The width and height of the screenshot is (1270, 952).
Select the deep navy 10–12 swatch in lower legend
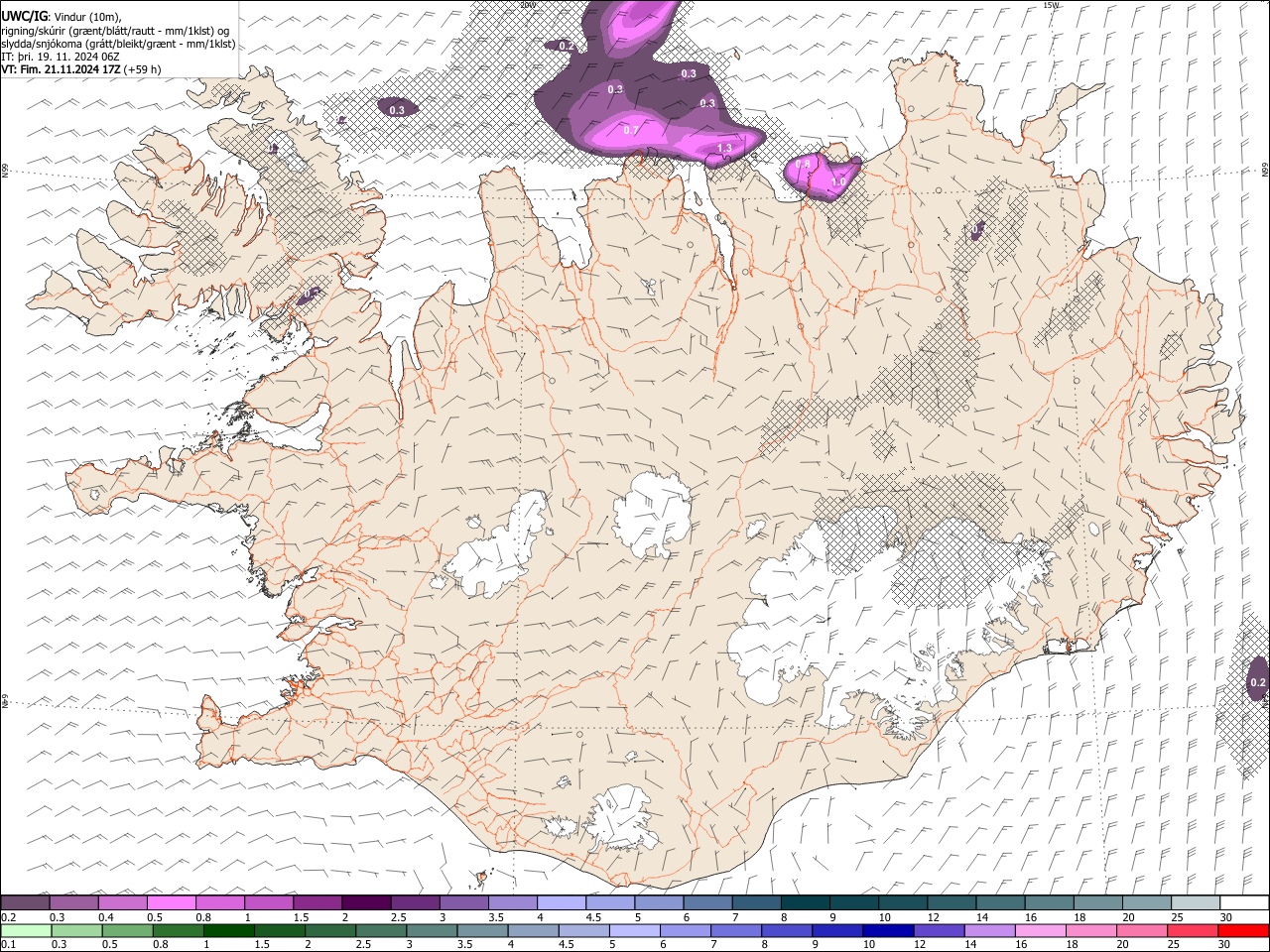pos(888,930)
